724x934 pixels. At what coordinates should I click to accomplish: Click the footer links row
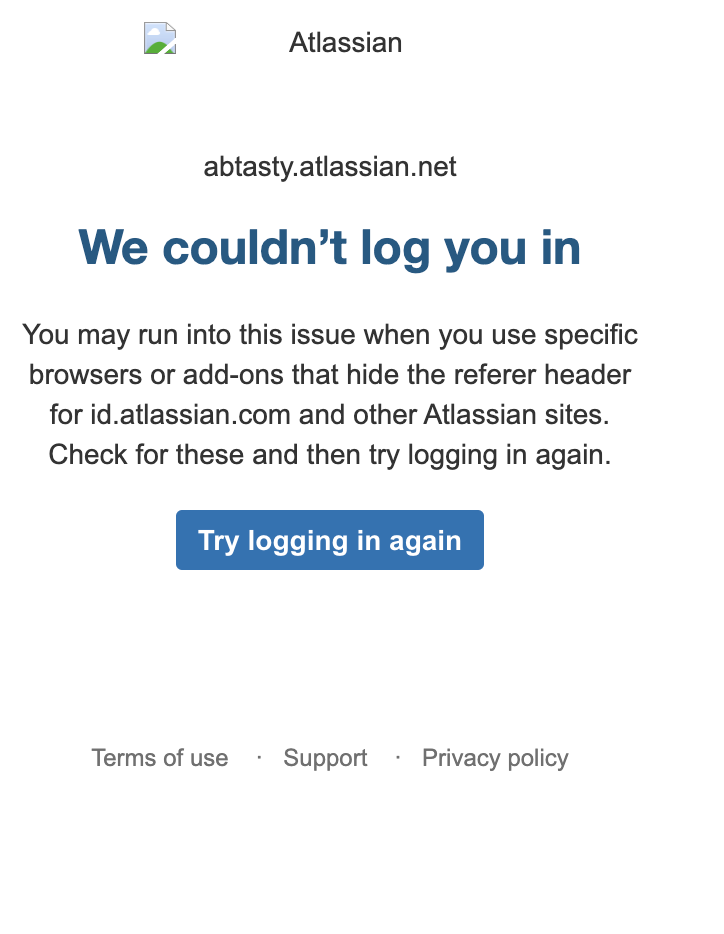click(x=329, y=758)
